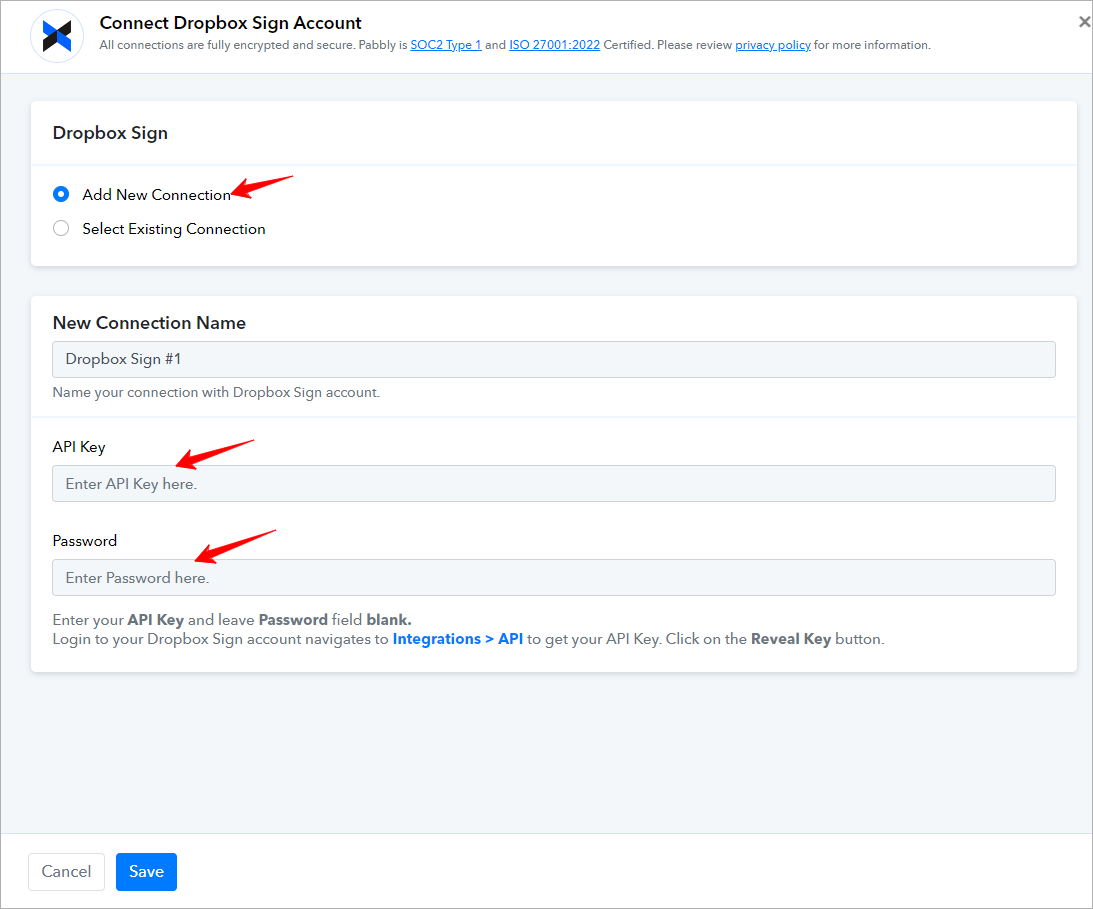Open the ISO 27001:2022 certification link
Screen dimensions: 1093x909
point(554,45)
